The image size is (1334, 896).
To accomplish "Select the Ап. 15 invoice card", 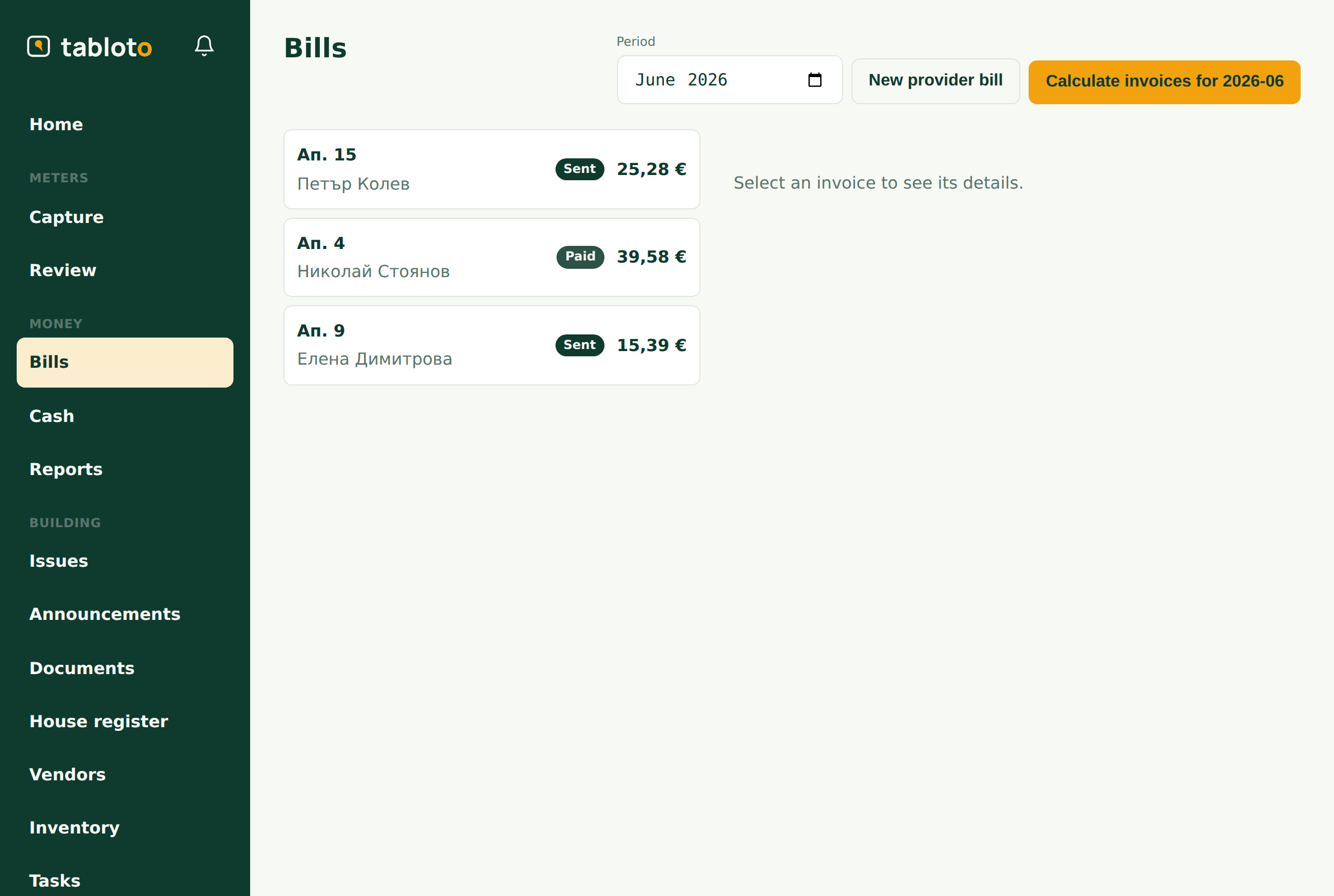I will [491, 169].
